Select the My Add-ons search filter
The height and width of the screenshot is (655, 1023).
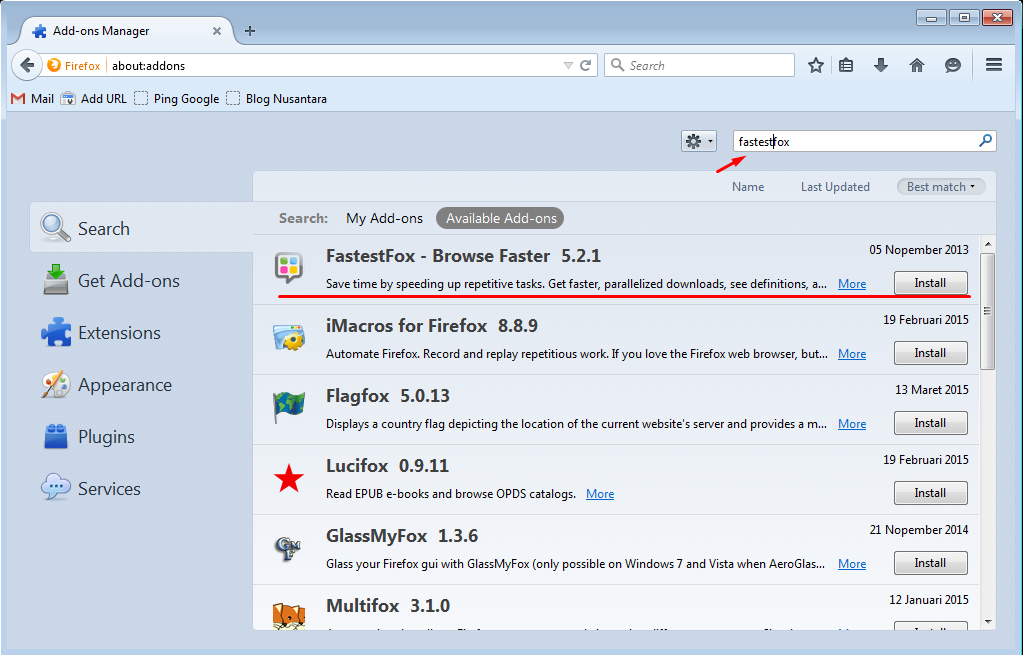tap(384, 219)
